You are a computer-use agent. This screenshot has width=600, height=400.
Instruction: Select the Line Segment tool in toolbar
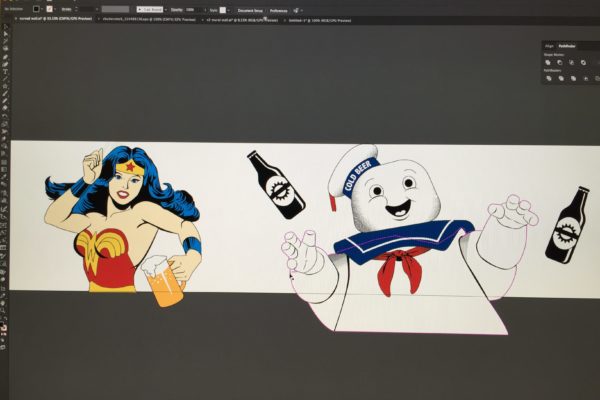click(5, 79)
